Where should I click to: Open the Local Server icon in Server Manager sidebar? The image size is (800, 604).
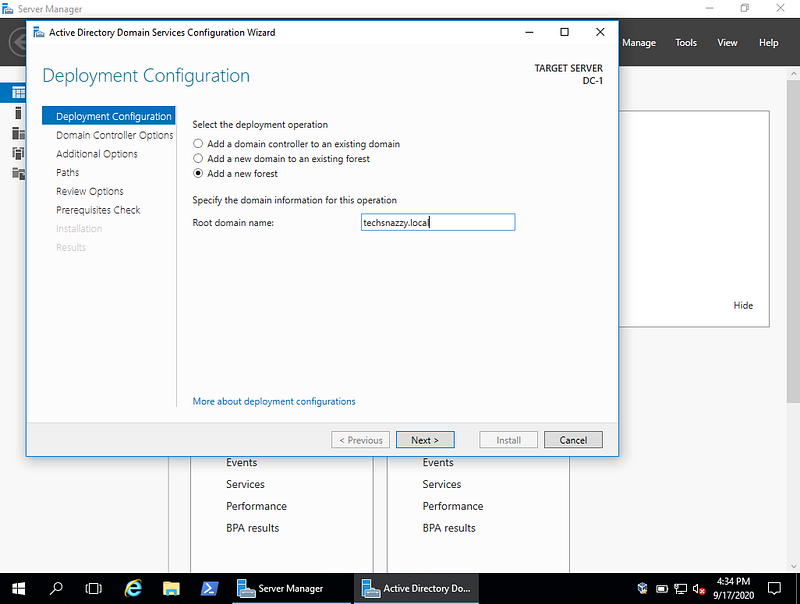tap(18, 113)
